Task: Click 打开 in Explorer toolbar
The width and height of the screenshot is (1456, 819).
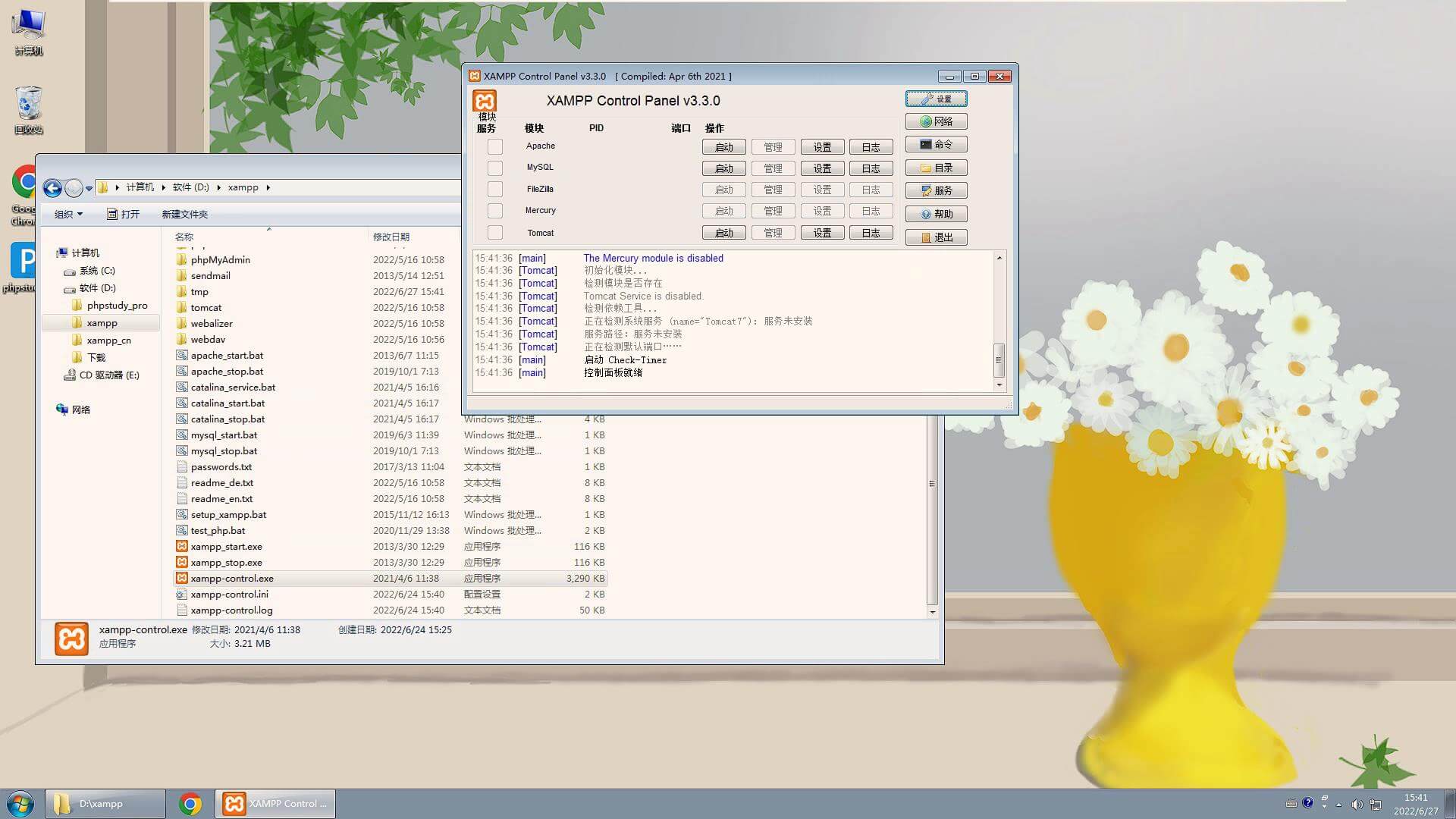Action: pyautogui.click(x=124, y=214)
